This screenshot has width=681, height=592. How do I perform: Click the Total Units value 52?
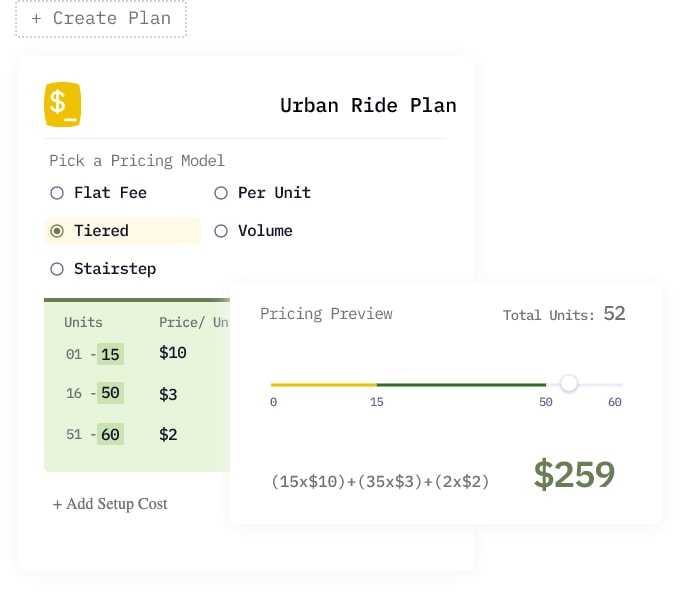click(x=614, y=314)
